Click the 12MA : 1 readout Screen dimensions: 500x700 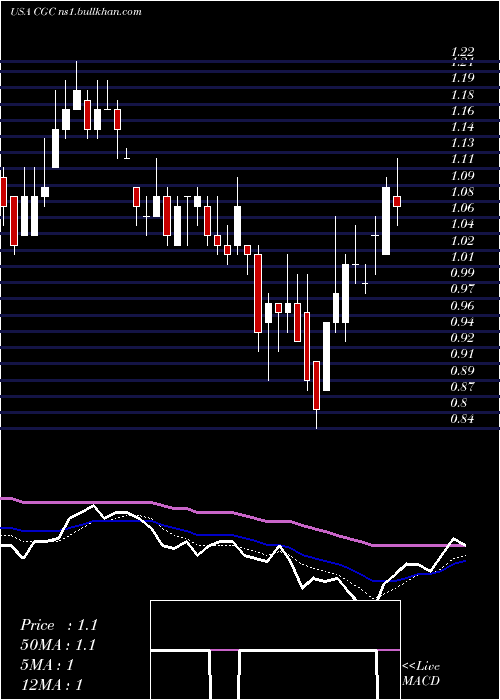click(x=51, y=685)
